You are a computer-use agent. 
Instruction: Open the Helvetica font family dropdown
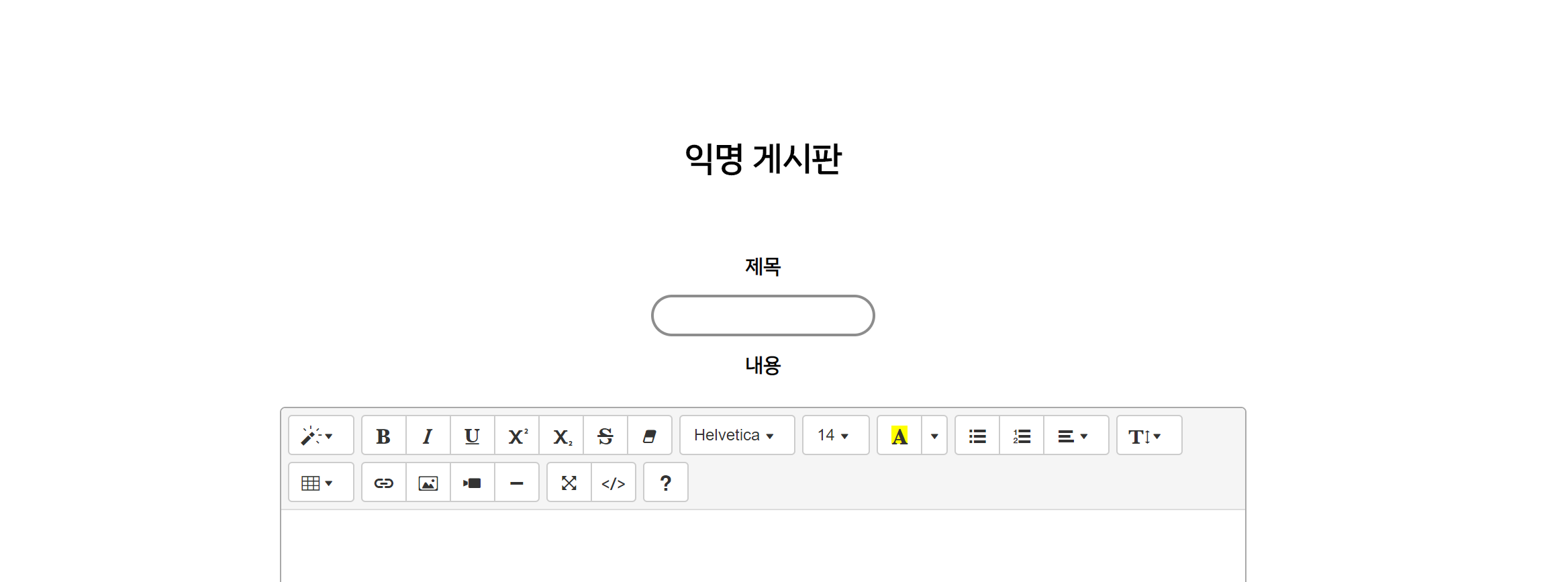pos(737,436)
